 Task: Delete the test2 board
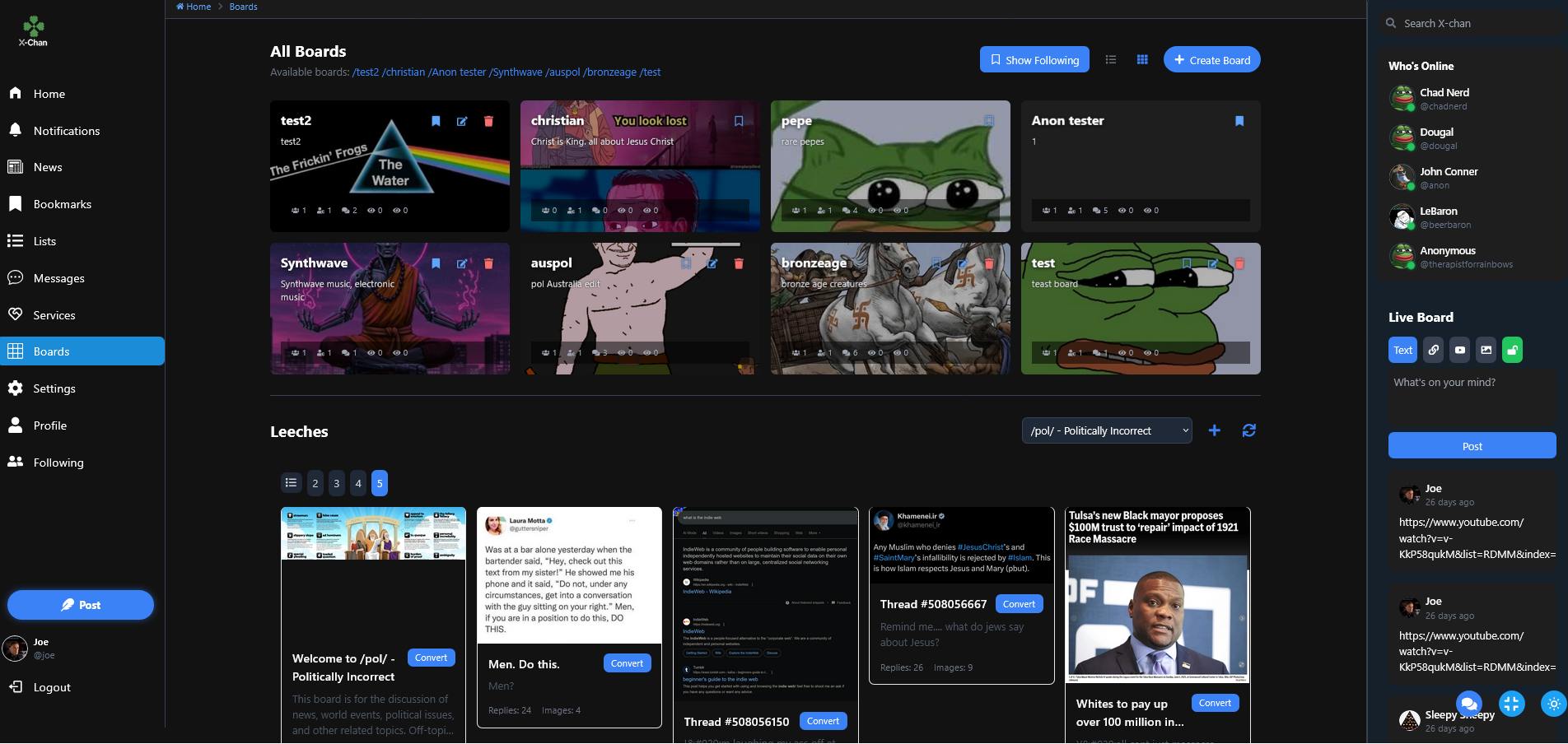tap(488, 121)
